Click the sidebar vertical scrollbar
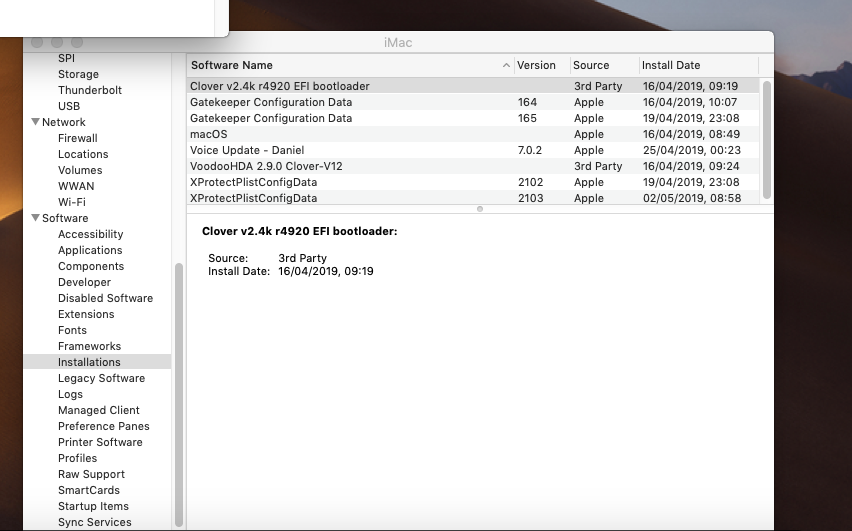Screen dimensions: 852x531 click(x=178, y=395)
